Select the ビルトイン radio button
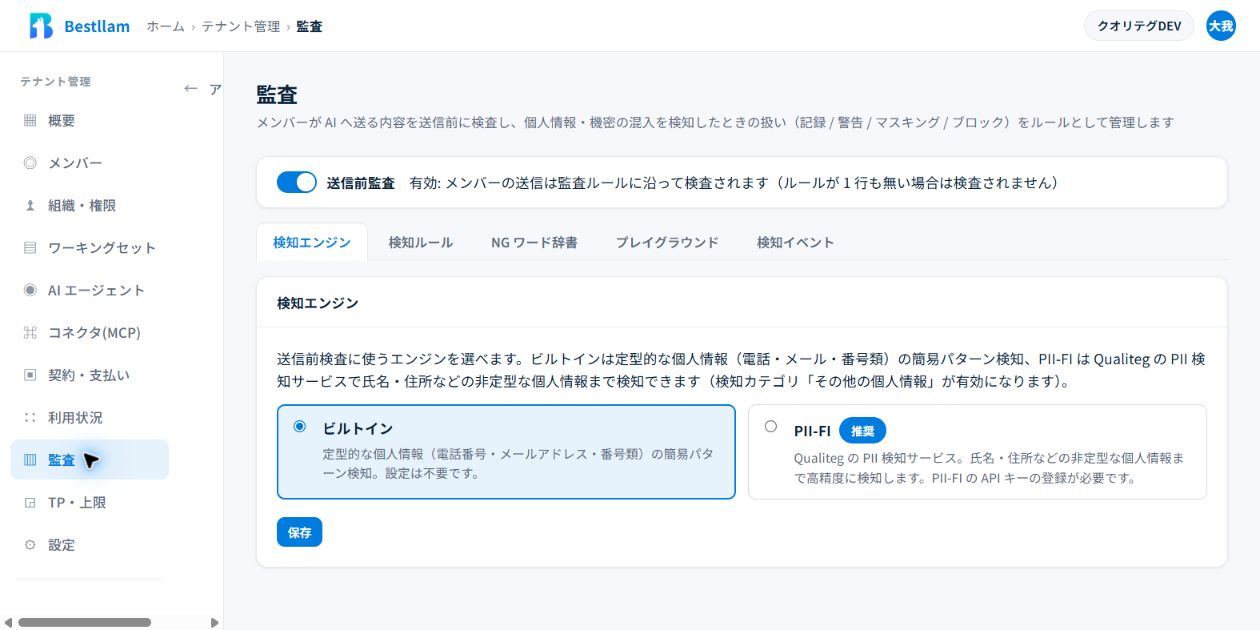The width and height of the screenshot is (1260, 630). coord(299,426)
